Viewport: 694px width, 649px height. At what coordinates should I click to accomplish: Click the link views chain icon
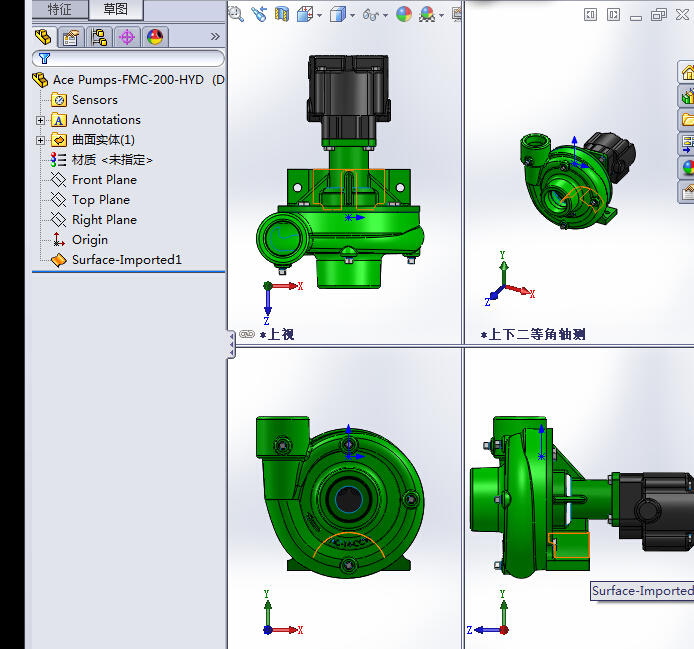coord(247,334)
